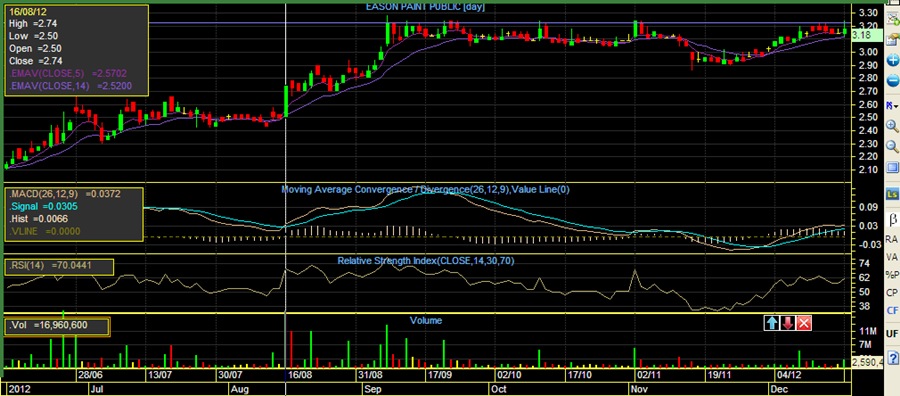Open help with the question mark icon
This screenshot has width=900, height=396.
pyautogui.click(x=893, y=358)
